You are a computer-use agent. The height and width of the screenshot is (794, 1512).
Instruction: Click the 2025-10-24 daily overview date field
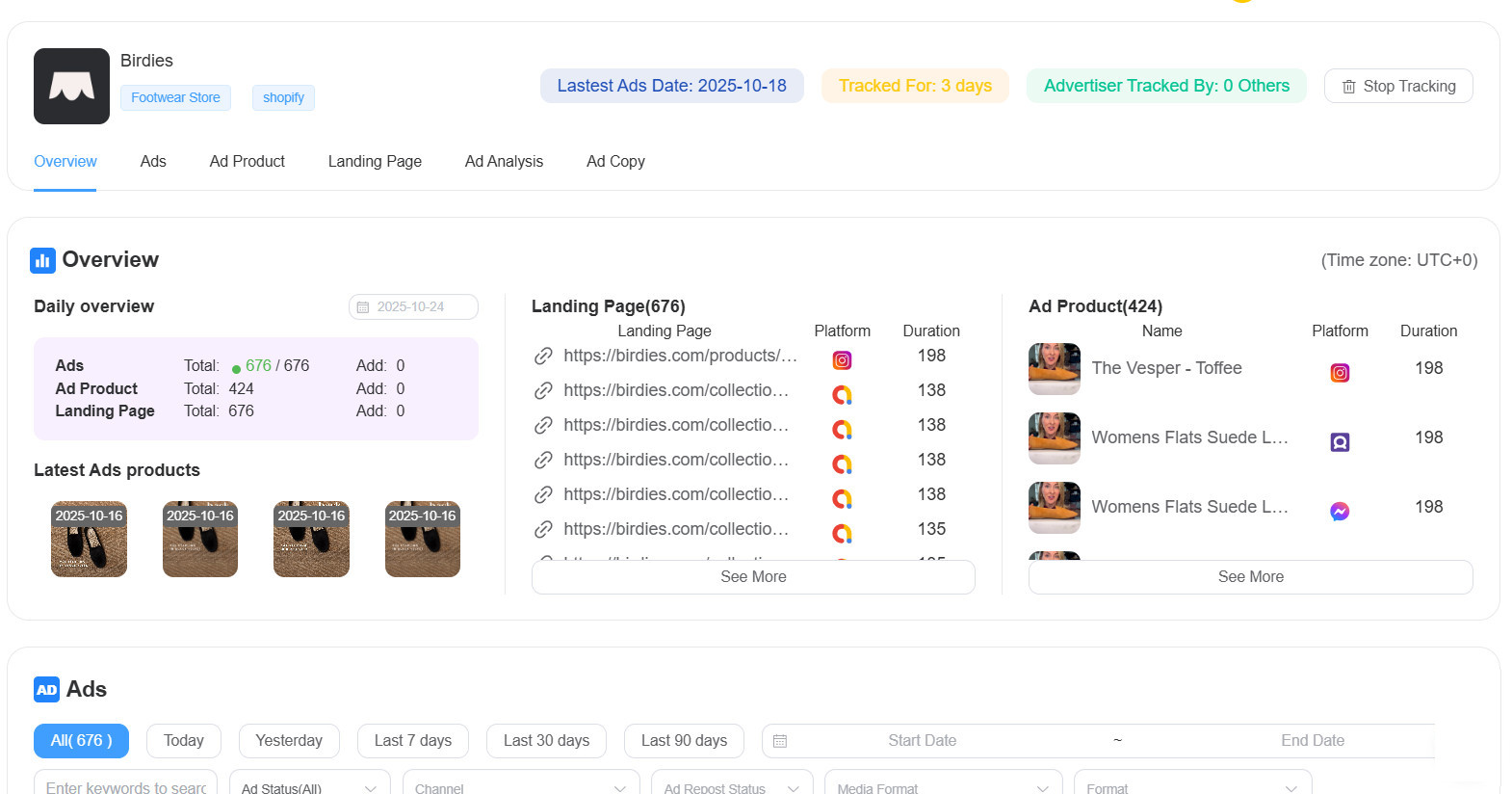pos(413,307)
